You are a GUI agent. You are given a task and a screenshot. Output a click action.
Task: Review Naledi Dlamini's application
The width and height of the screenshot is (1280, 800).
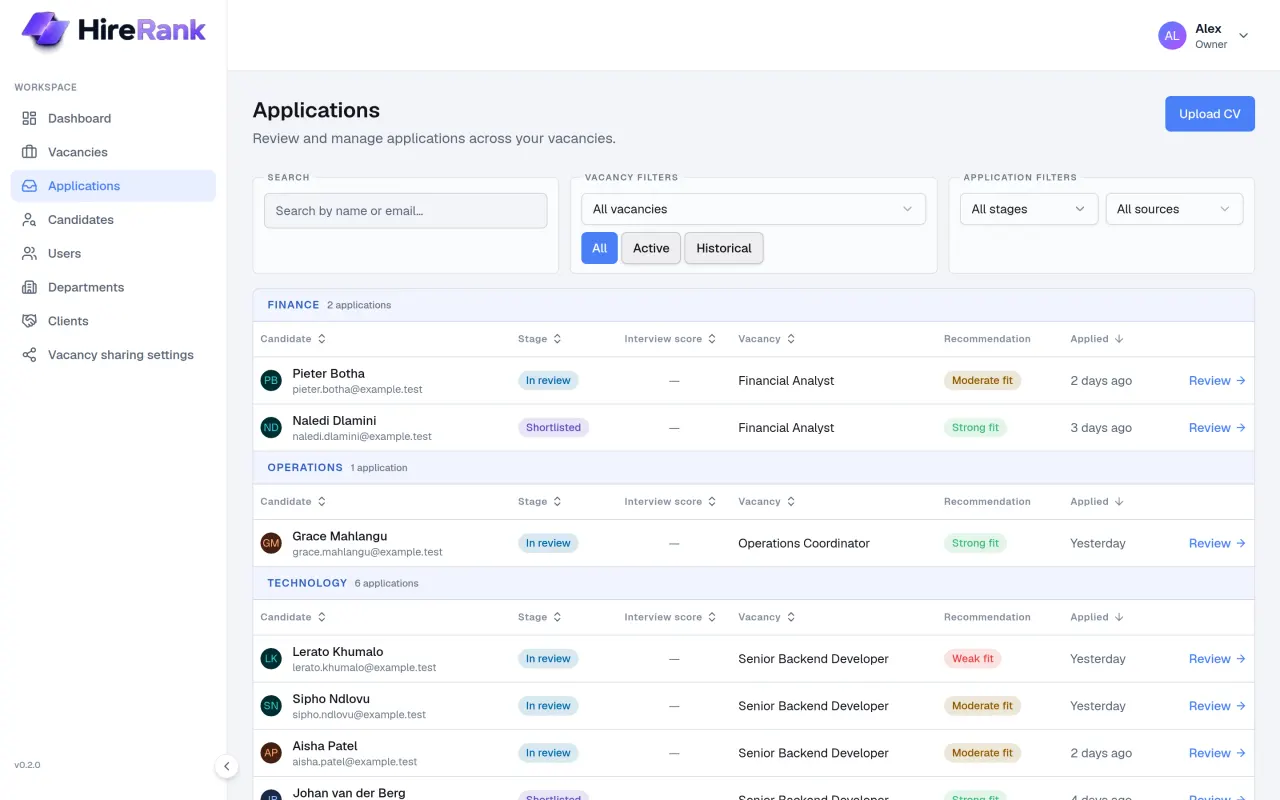pyautogui.click(x=1217, y=428)
